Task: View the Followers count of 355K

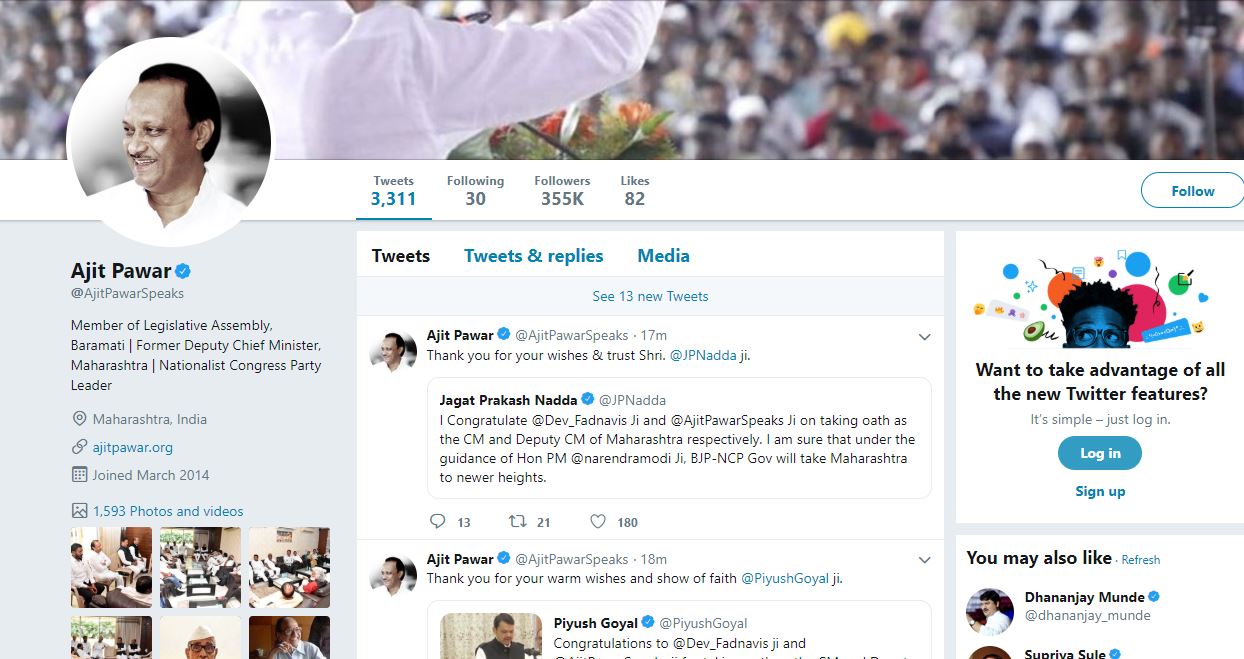Action: (x=562, y=190)
